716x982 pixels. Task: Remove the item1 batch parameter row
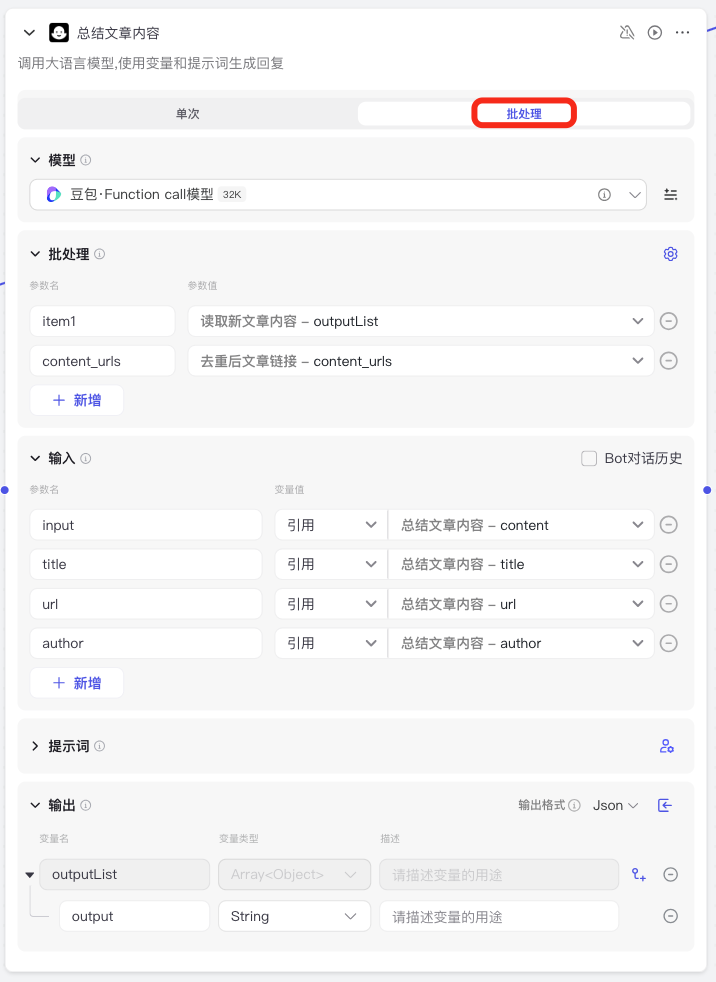coord(669,321)
